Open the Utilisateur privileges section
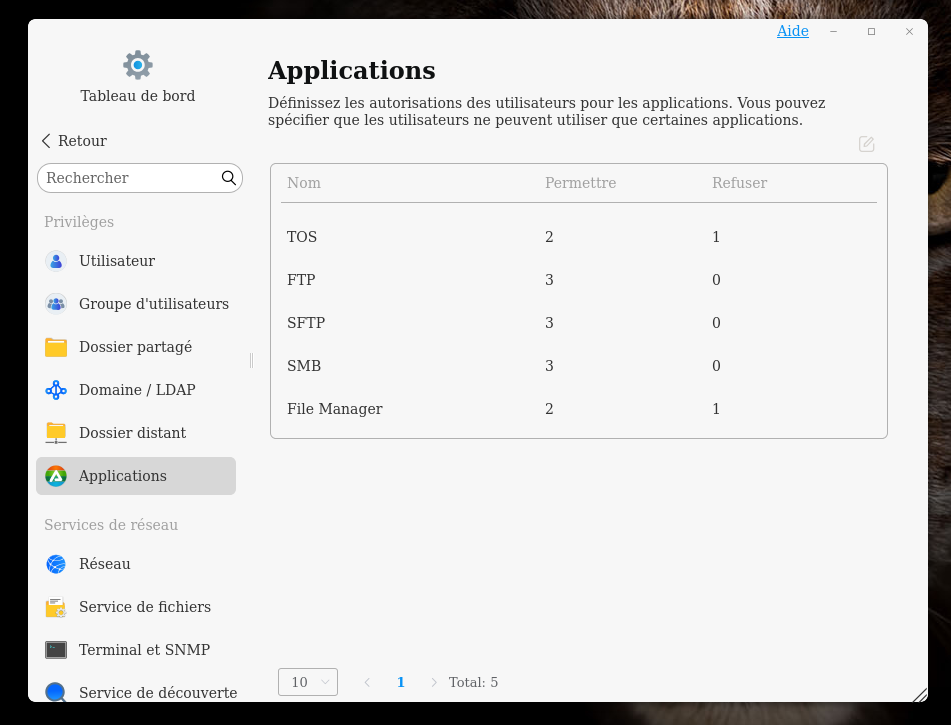The image size is (951, 725). tap(117, 261)
